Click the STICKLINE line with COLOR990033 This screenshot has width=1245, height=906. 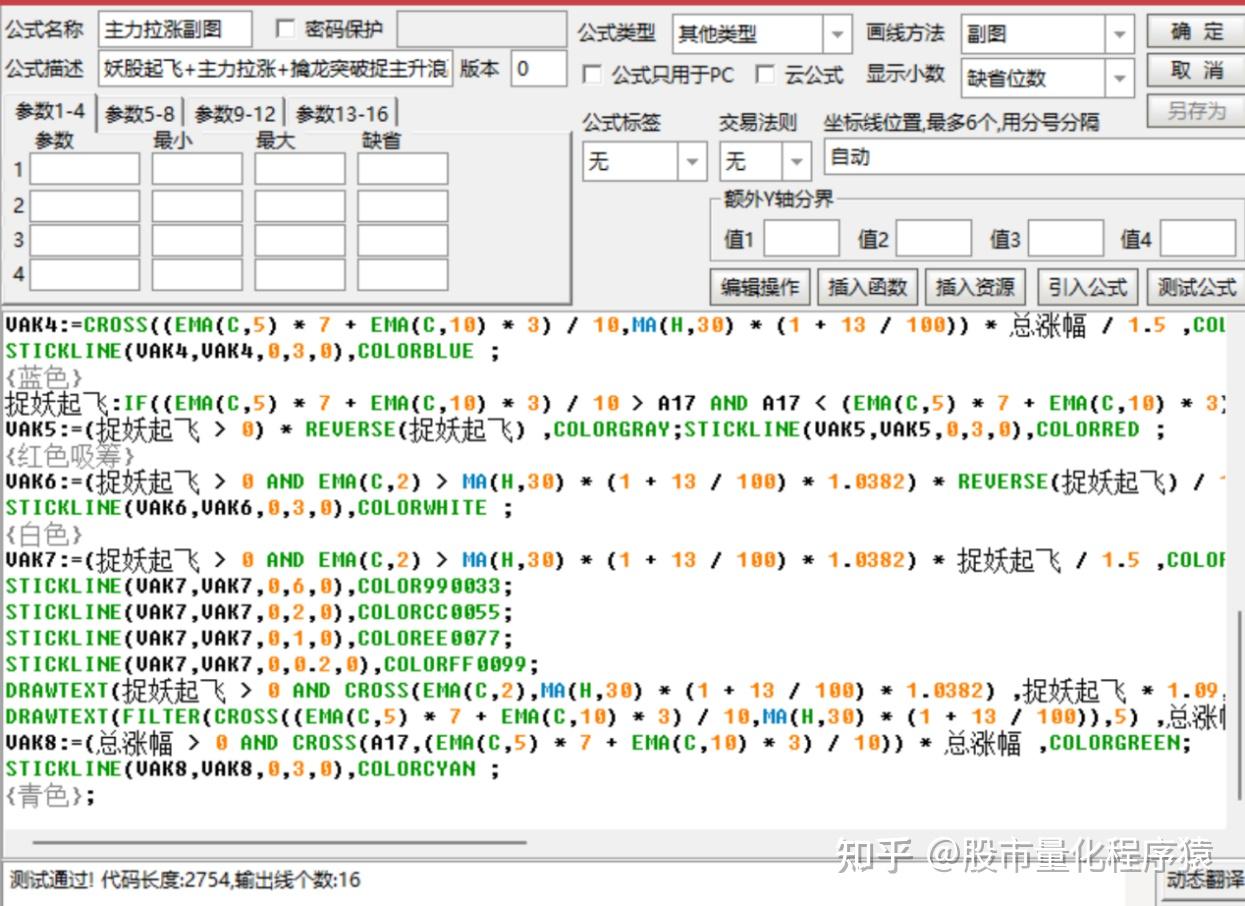(x=259, y=586)
